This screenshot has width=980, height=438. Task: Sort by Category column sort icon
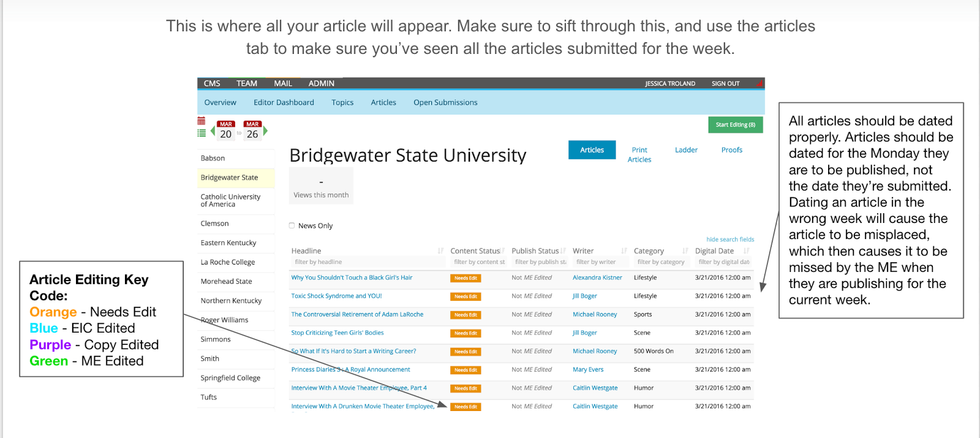[687, 250]
